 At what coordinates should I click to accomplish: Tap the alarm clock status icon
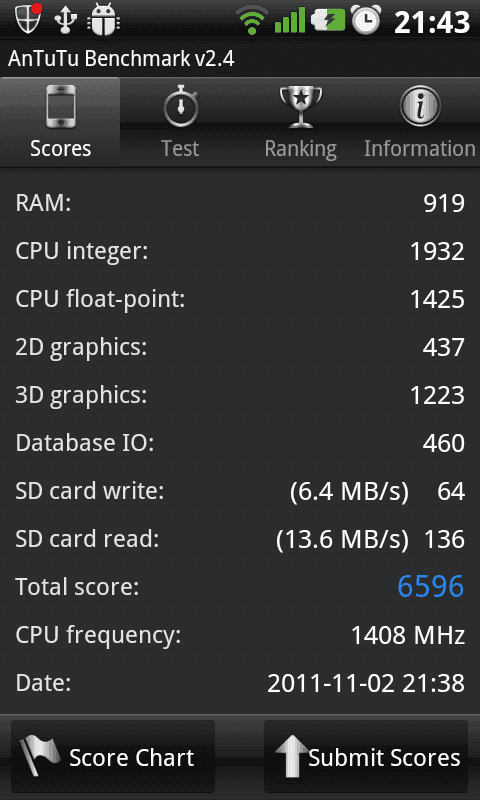[x=366, y=20]
